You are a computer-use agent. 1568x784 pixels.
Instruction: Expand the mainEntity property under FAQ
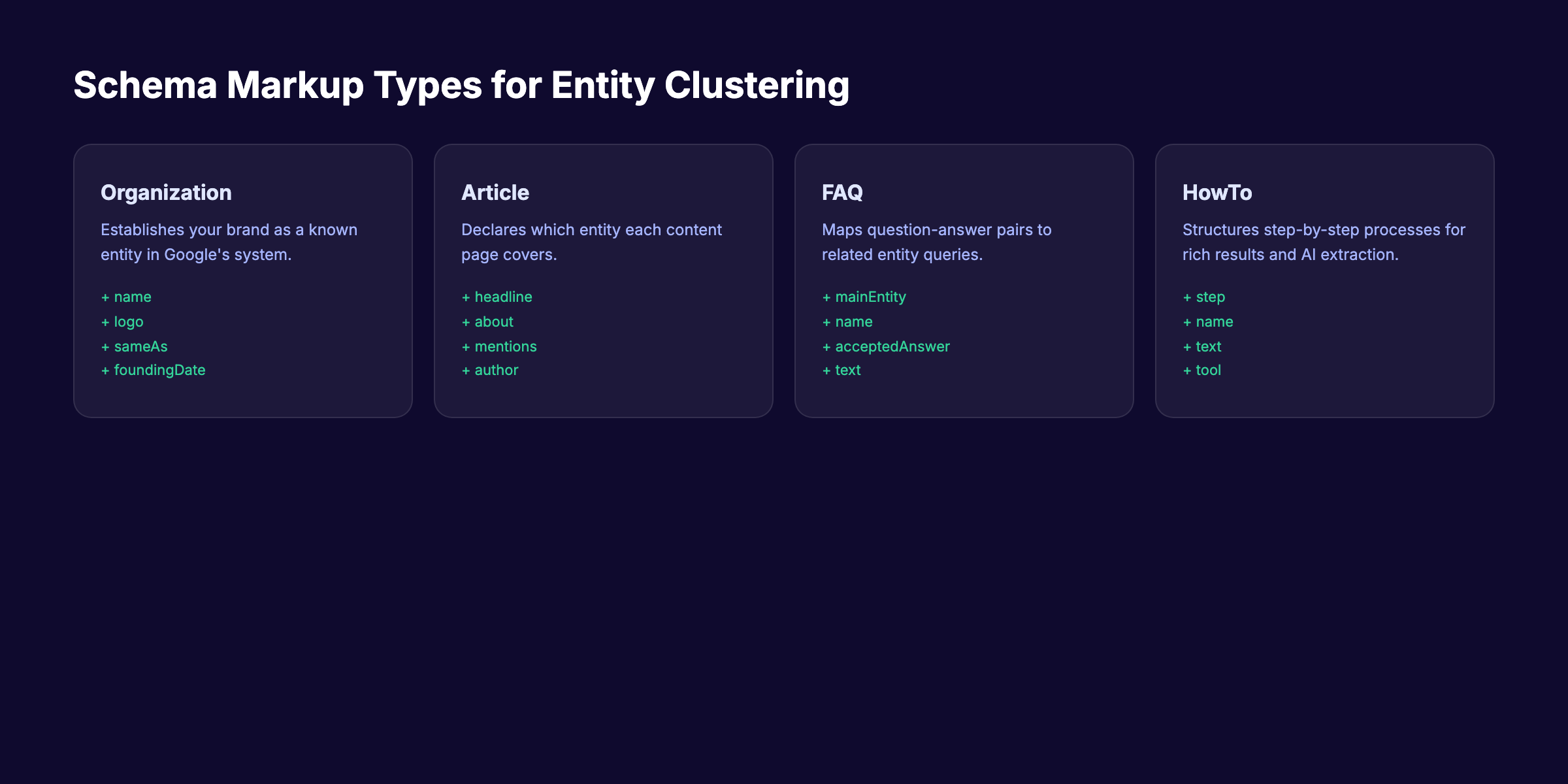point(864,297)
